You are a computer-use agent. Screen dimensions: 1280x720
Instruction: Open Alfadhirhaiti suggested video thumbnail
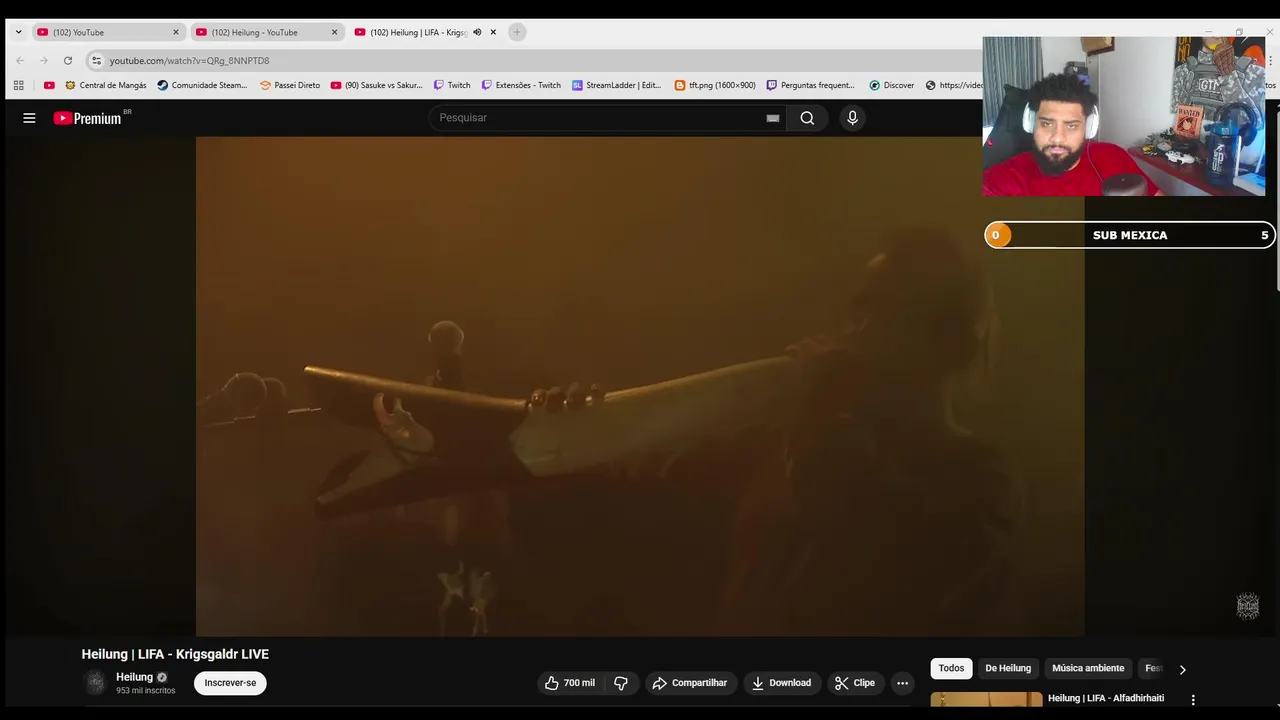point(986,700)
